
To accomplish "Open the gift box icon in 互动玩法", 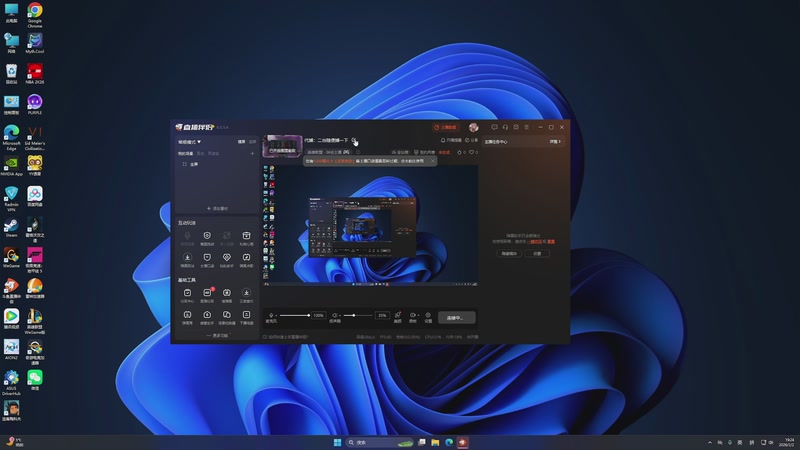I will tap(246, 236).
